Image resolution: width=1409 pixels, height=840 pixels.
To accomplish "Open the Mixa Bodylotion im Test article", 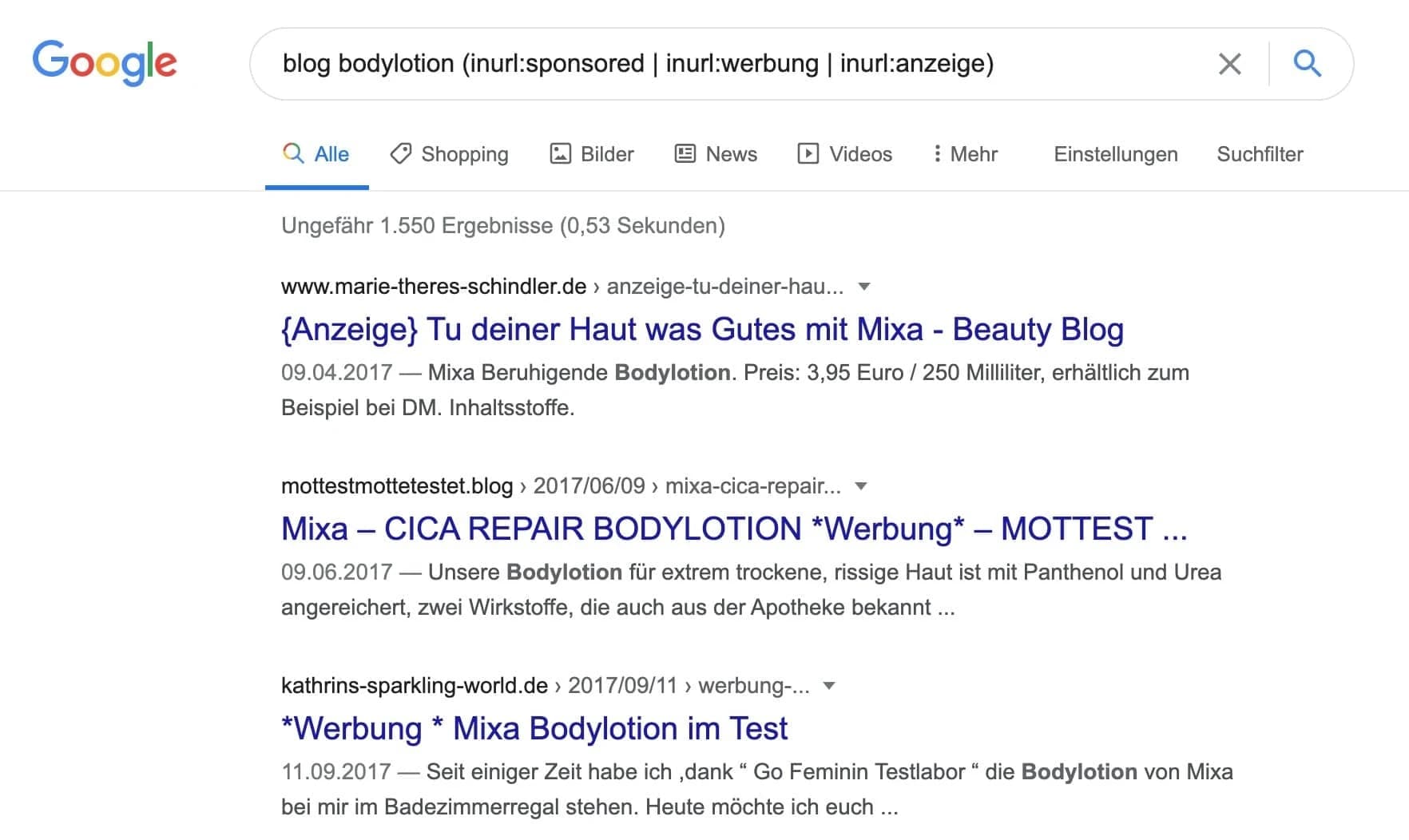I will click(x=534, y=728).
